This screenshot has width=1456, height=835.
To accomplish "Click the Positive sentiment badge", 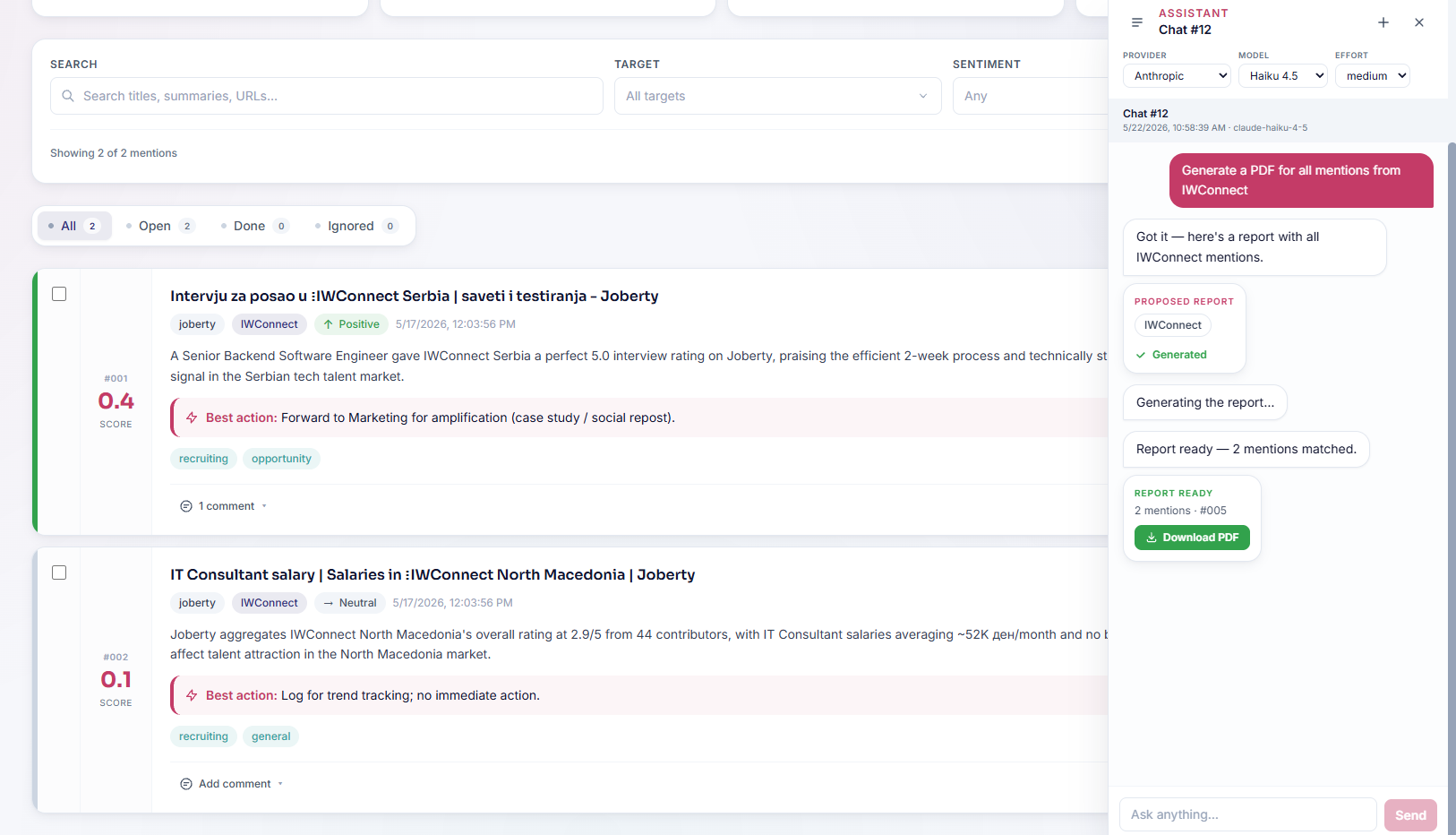I will [x=351, y=324].
